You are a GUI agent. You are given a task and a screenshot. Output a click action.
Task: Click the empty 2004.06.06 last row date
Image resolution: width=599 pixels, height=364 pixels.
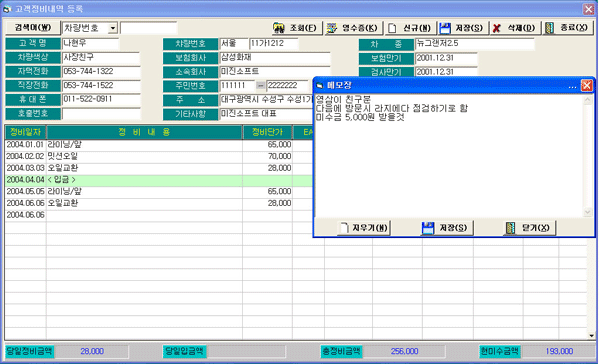pos(26,215)
